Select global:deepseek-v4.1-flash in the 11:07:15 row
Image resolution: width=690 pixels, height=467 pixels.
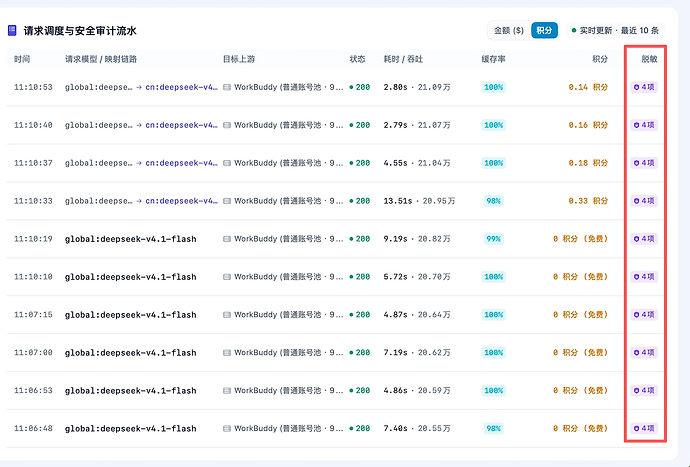click(130, 315)
